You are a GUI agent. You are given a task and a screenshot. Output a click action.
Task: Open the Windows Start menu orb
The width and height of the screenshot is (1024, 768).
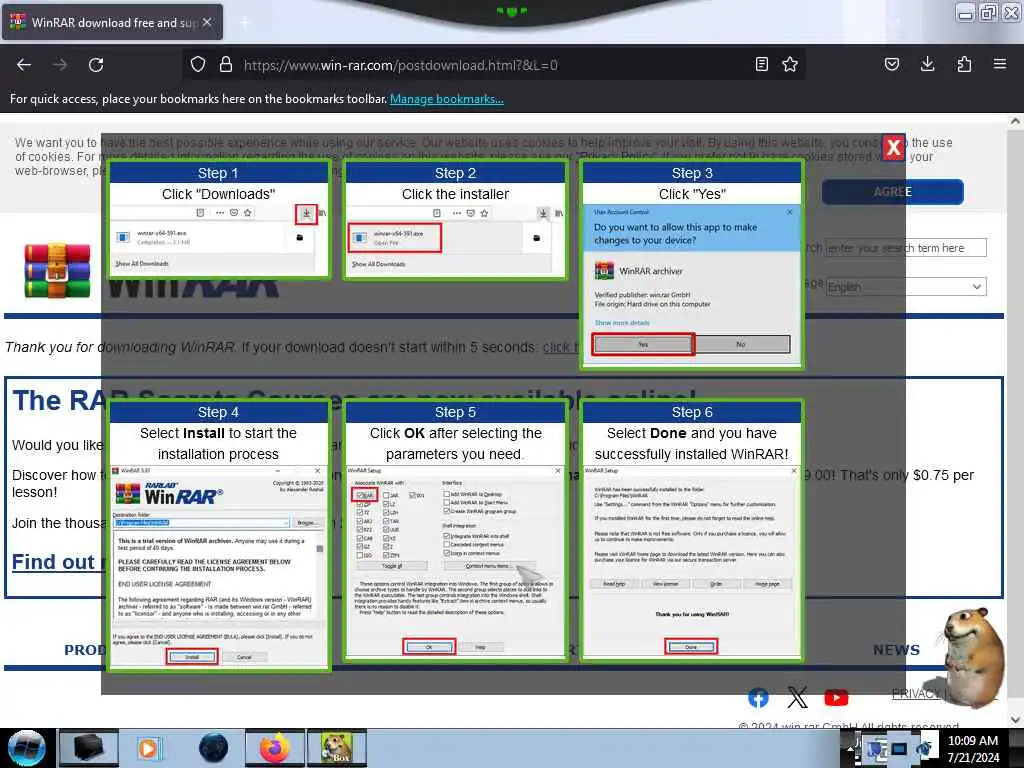pyautogui.click(x=26, y=748)
